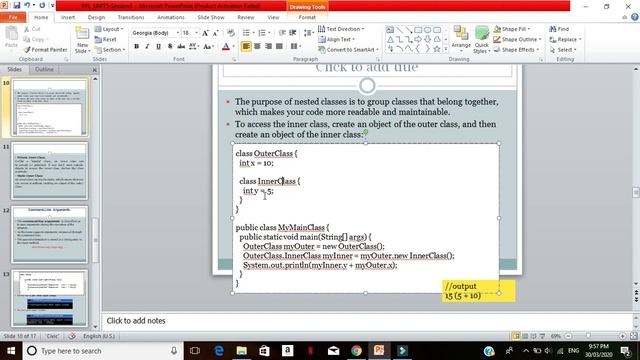The width and height of the screenshot is (640, 360).
Task: Select slide 12 thumbnail
Action: (49, 234)
